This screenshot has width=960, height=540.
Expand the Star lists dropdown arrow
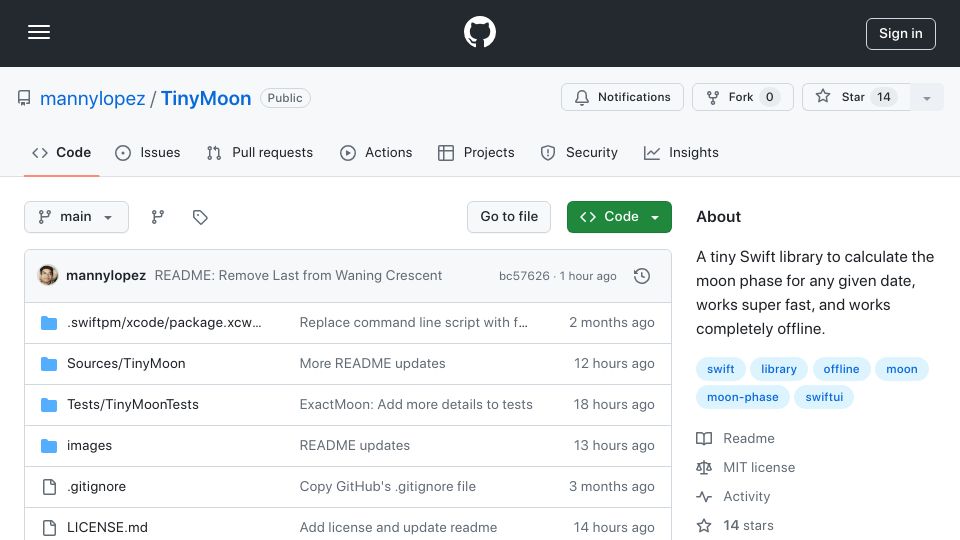[927, 98]
